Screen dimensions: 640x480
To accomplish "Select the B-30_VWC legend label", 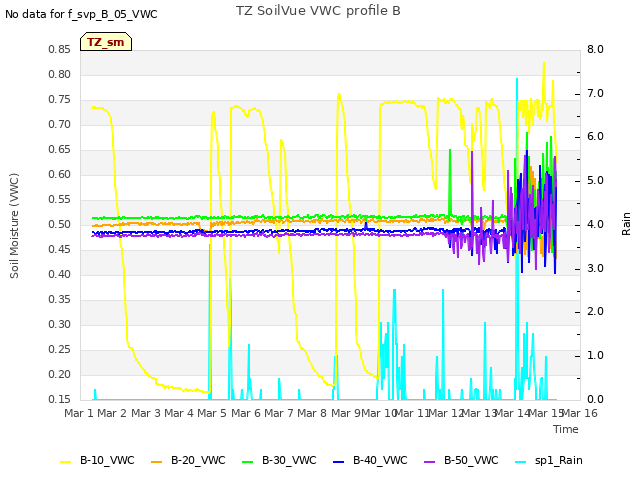I will click(289, 460).
